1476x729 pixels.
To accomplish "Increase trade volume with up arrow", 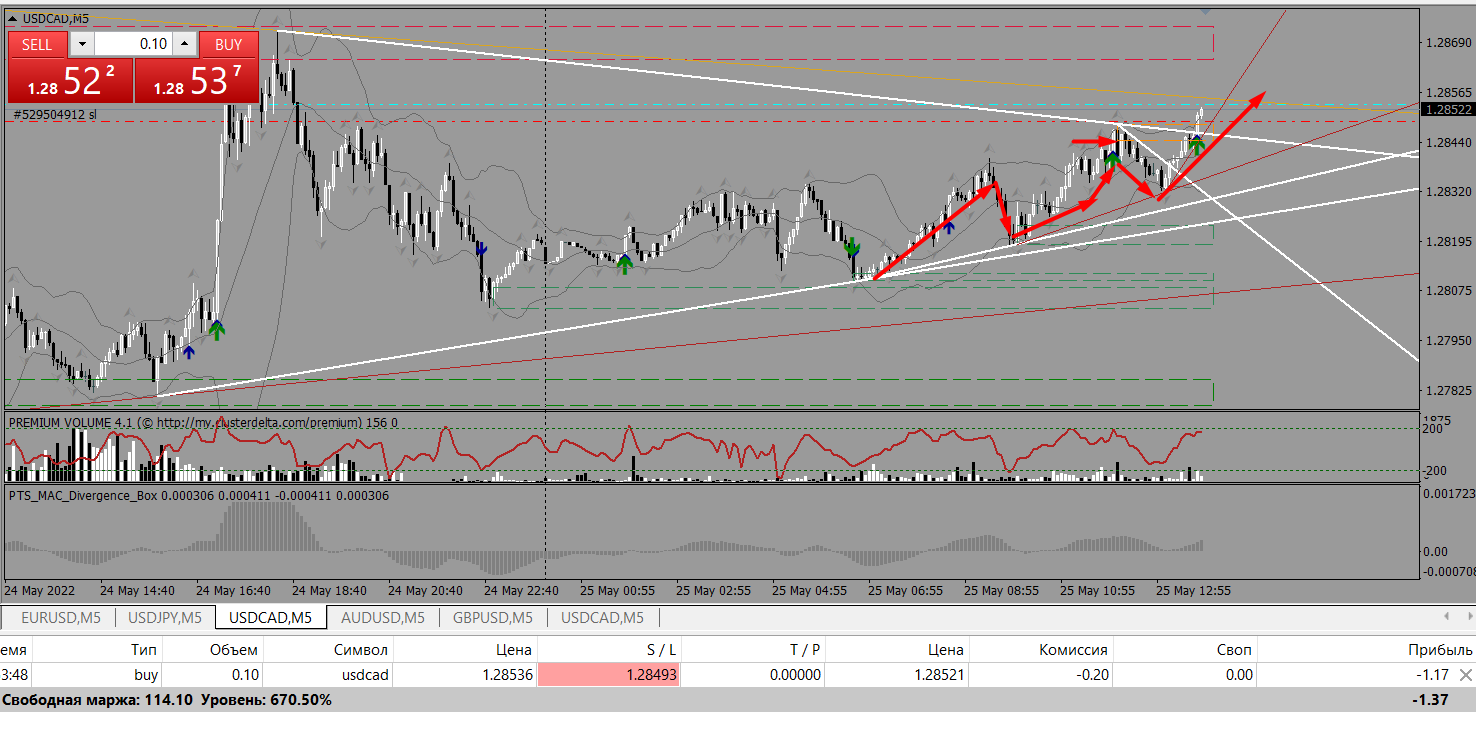I will coord(185,44).
